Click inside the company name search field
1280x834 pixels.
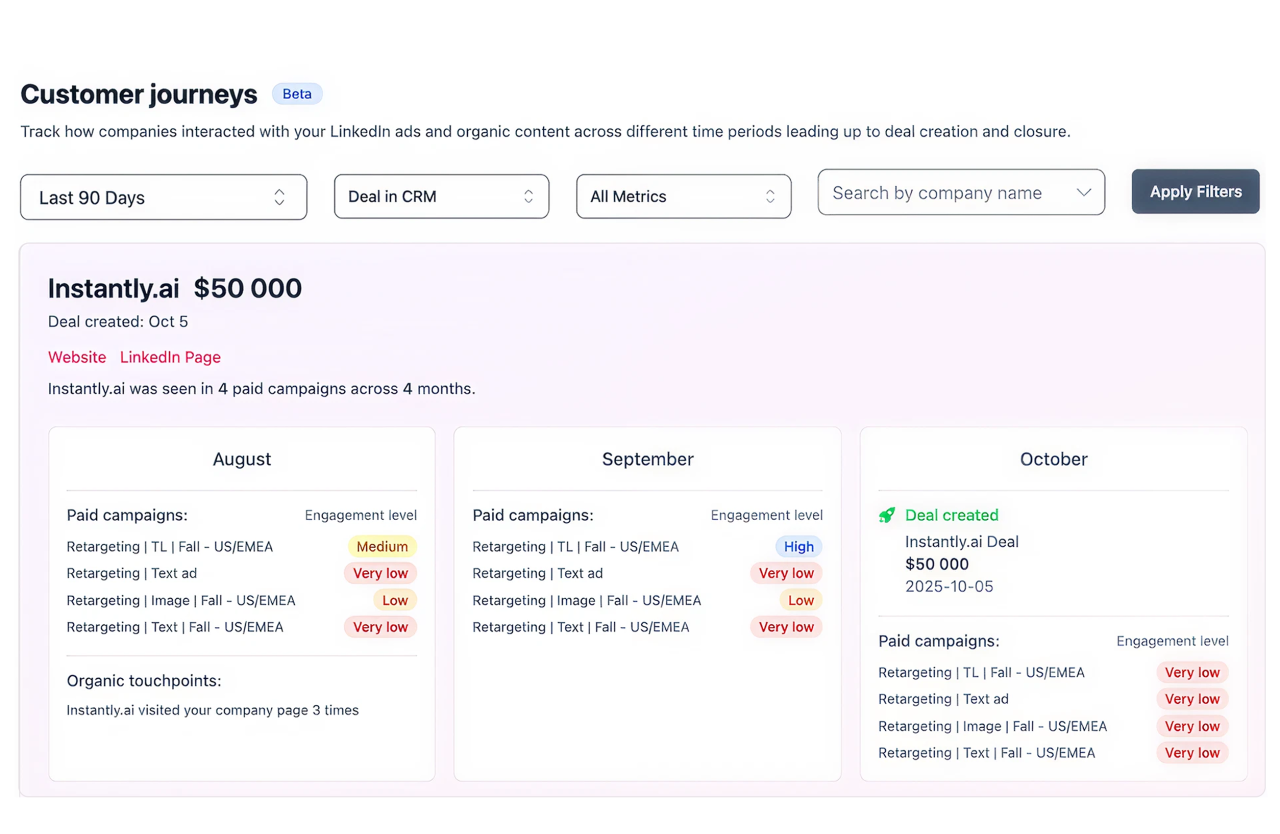coord(940,192)
